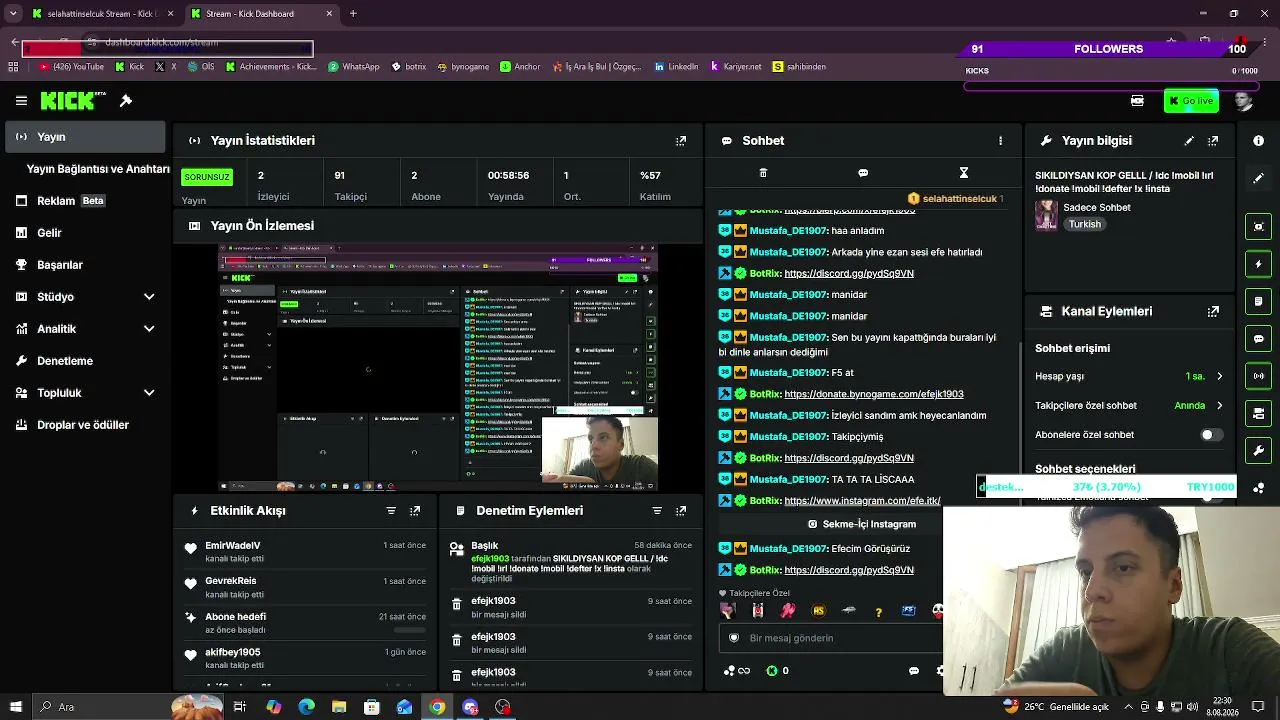Pop out the Etkinlik Akışı panel

point(415,511)
